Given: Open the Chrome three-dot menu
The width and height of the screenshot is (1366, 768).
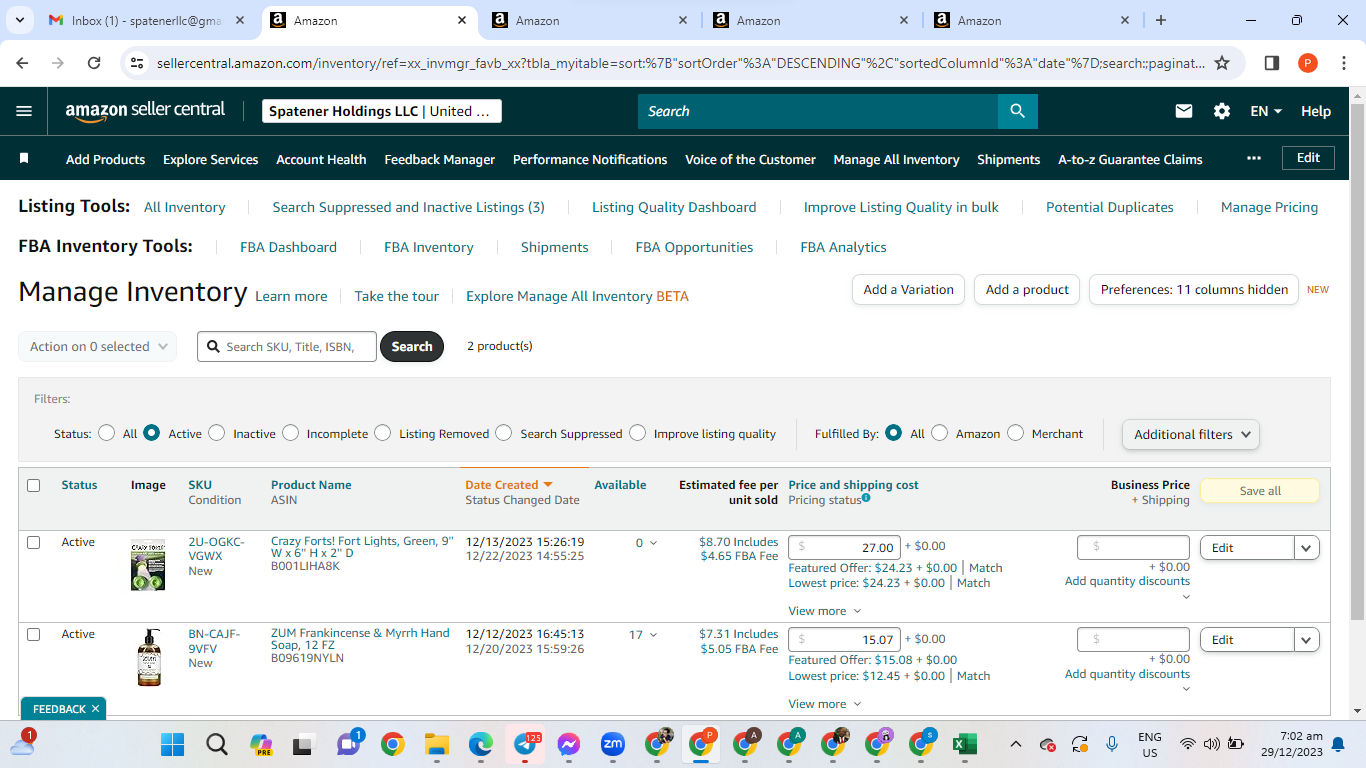Looking at the screenshot, I should [x=1343, y=63].
